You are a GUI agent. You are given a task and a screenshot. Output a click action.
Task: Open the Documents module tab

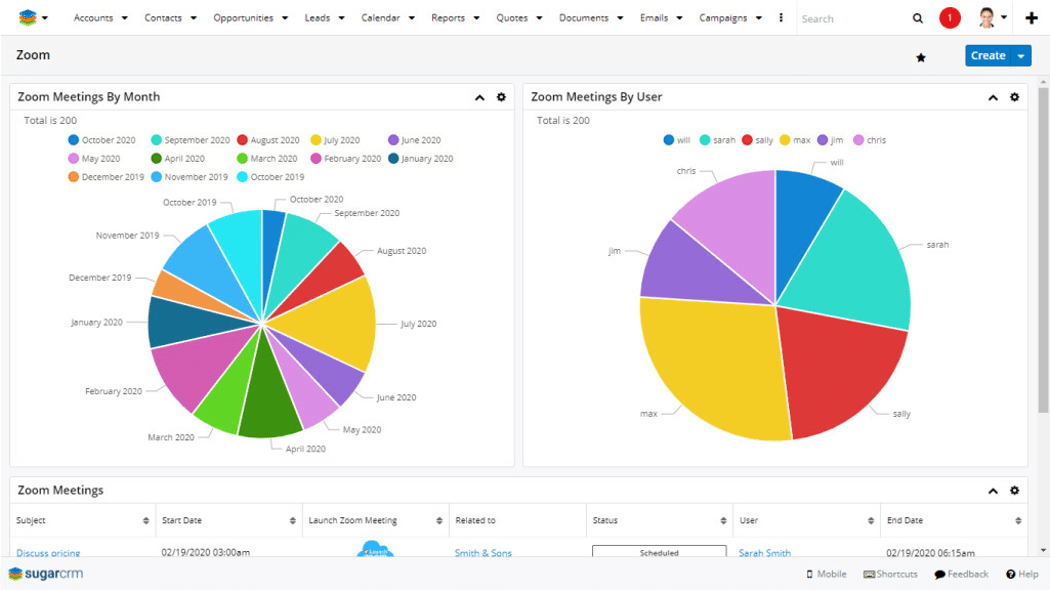[x=583, y=18]
